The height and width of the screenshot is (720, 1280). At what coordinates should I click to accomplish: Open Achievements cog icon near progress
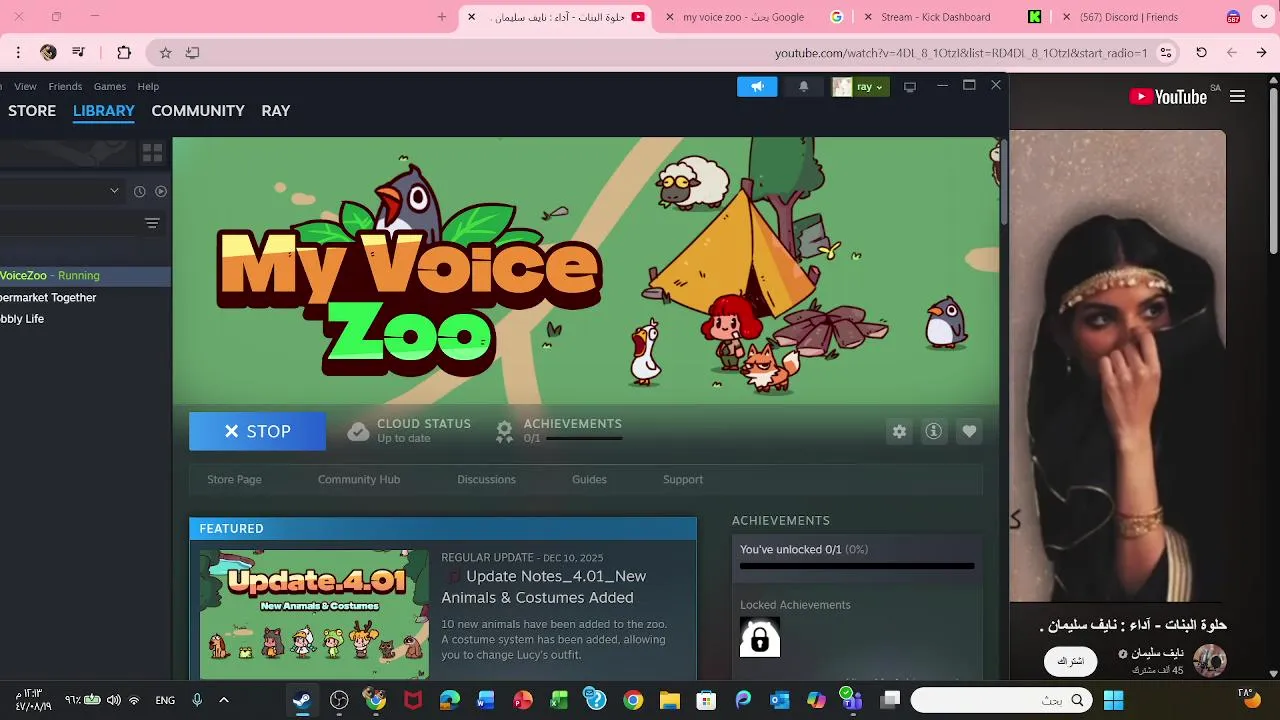[x=505, y=431]
